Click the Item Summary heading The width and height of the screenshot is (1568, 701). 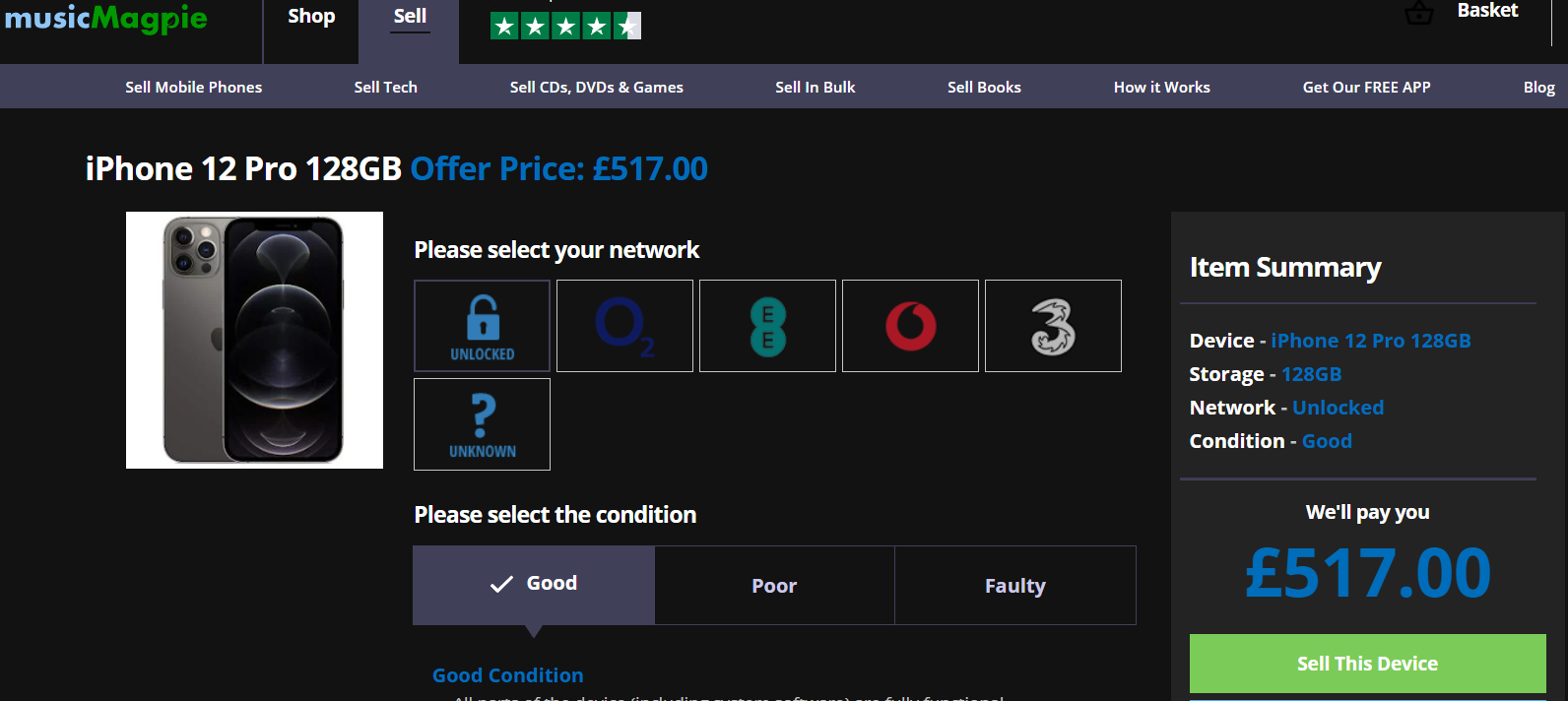1285,268
